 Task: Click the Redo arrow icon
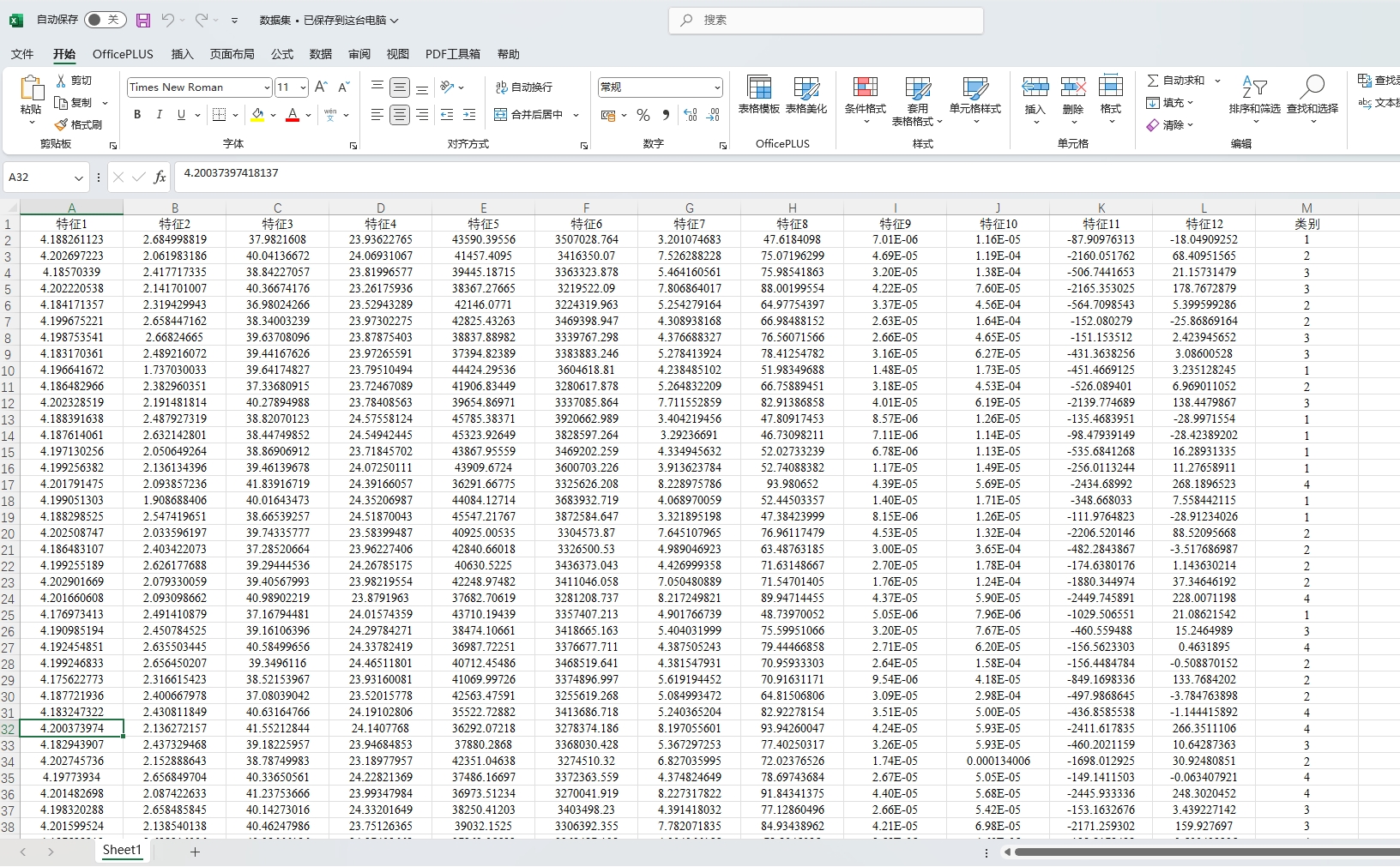click(x=202, y=20)
